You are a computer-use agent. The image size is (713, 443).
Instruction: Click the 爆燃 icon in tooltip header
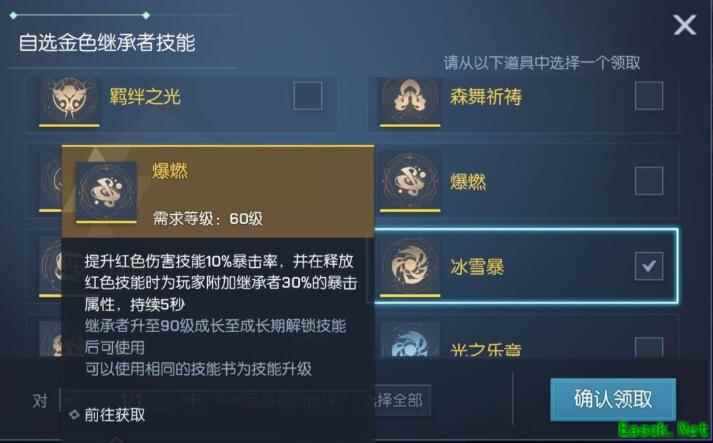(x=106, y=191)
